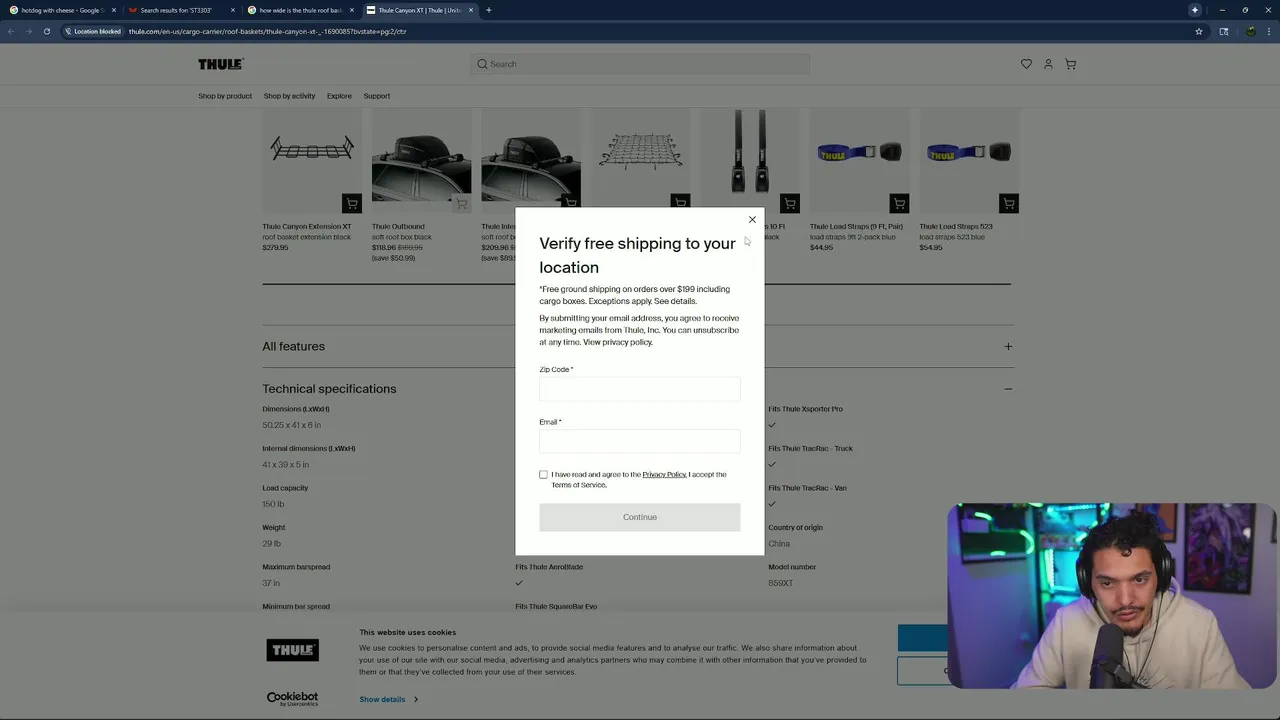This screenshot has width=1280, height=720.
Task: Click the site Search box
Action: click(640, 64)
